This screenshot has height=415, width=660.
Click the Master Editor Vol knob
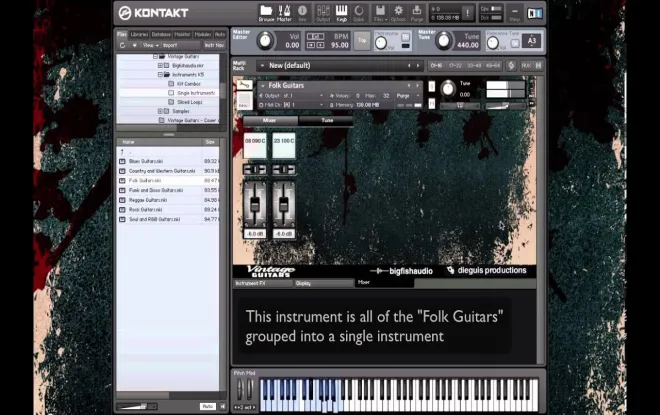point(265,41)
